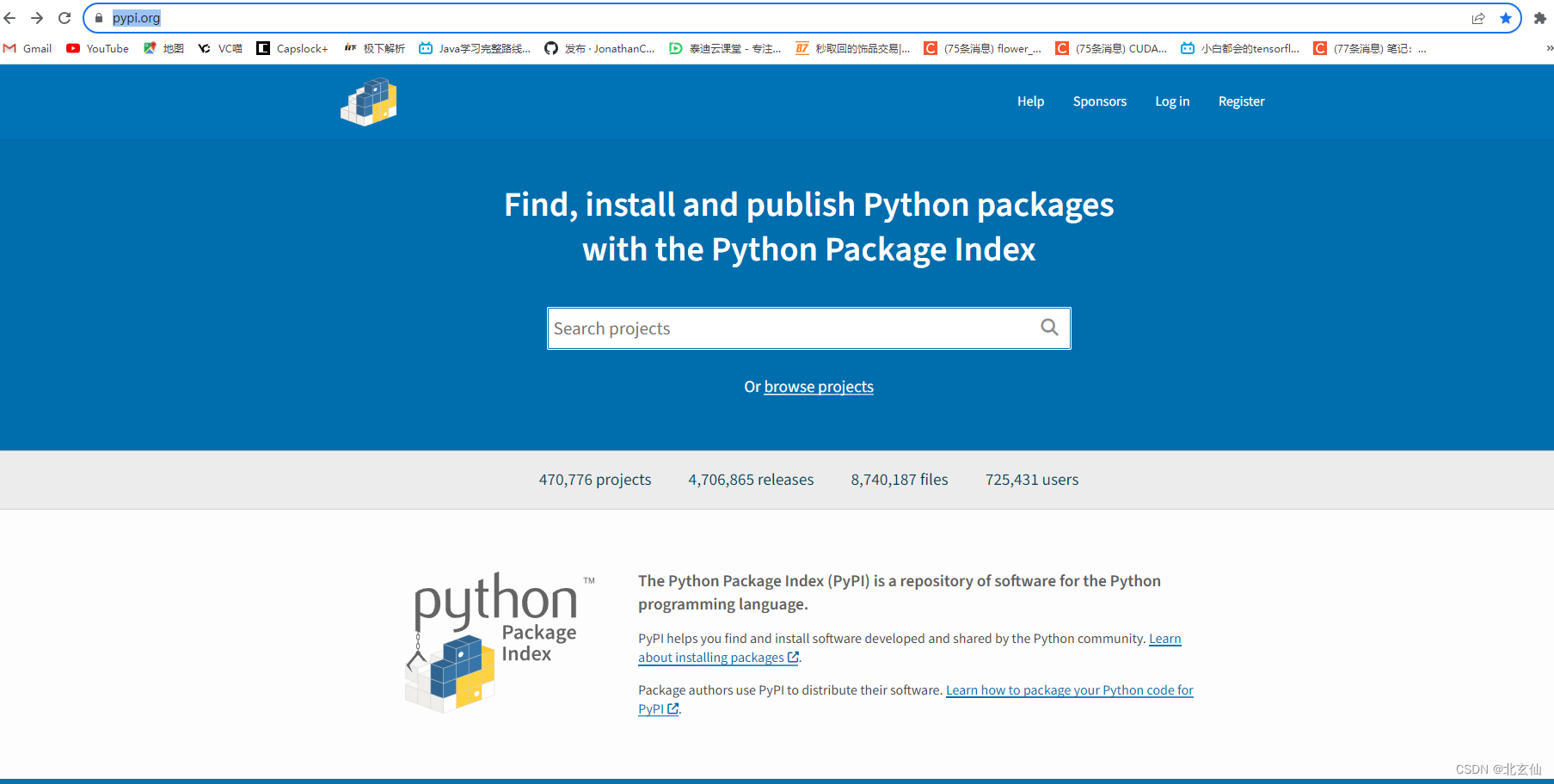
Task: Open the YouTube bookmark
Action: [x=97, y=48]
